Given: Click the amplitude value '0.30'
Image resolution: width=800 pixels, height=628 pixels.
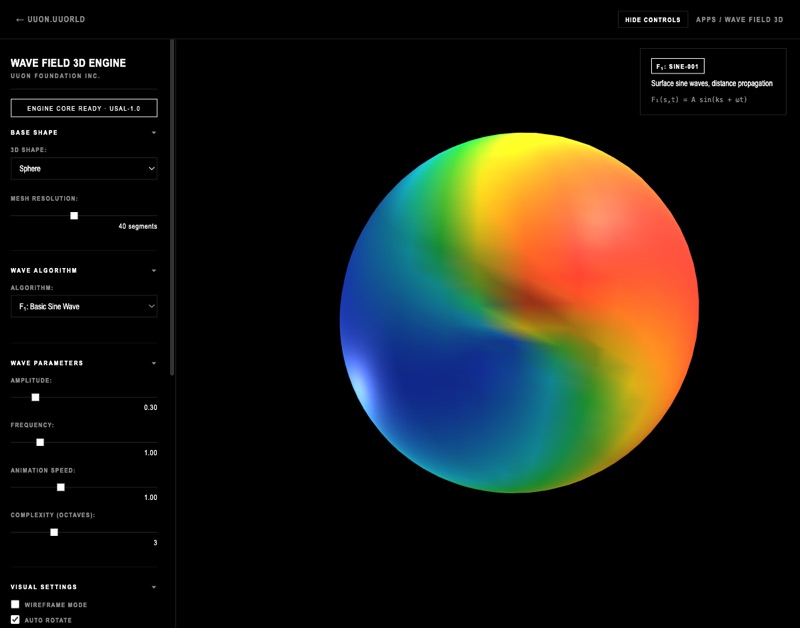Looking at the screenshot, I should pos(151,408).
